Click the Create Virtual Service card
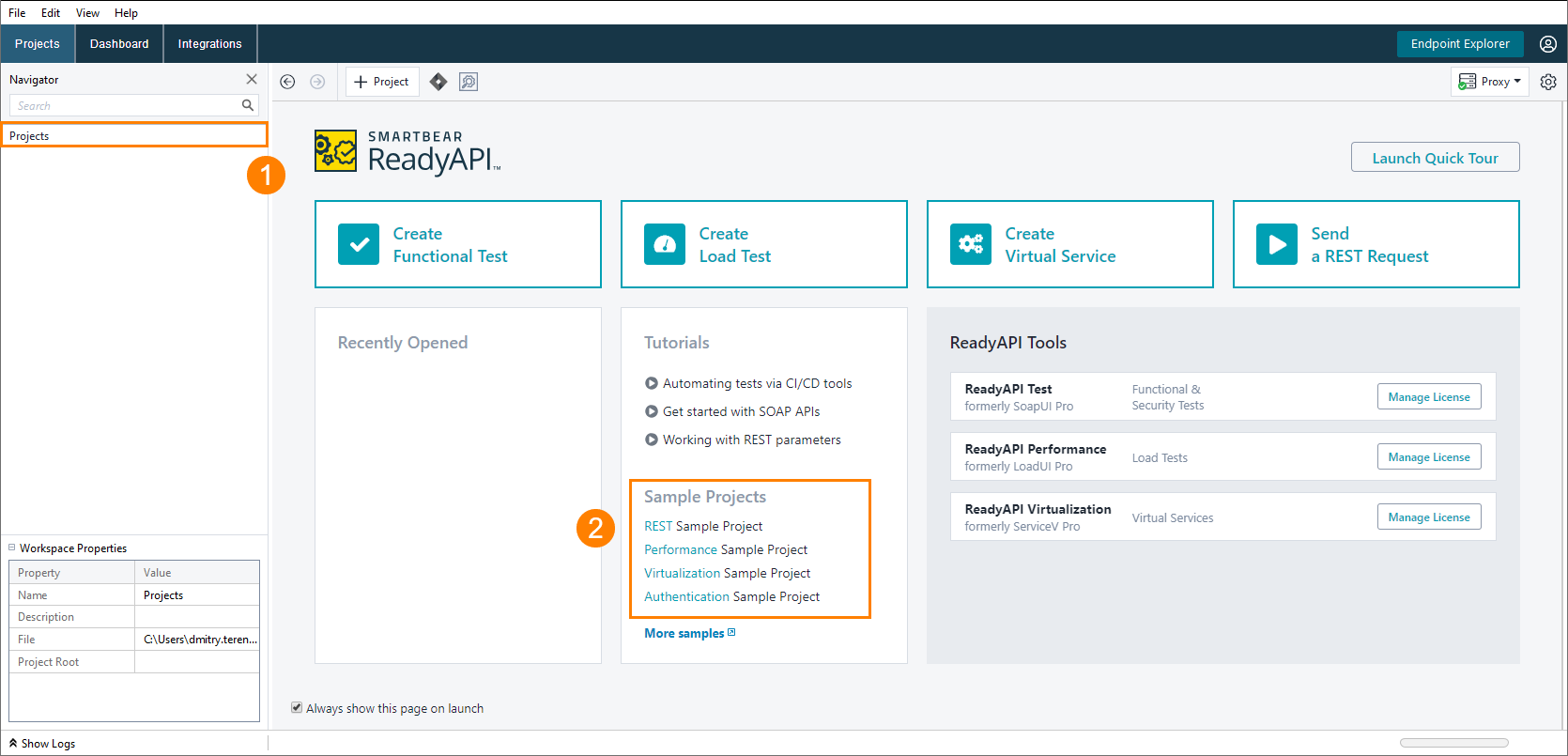This screenshot has height=756, width=1568. (1070, 244)
